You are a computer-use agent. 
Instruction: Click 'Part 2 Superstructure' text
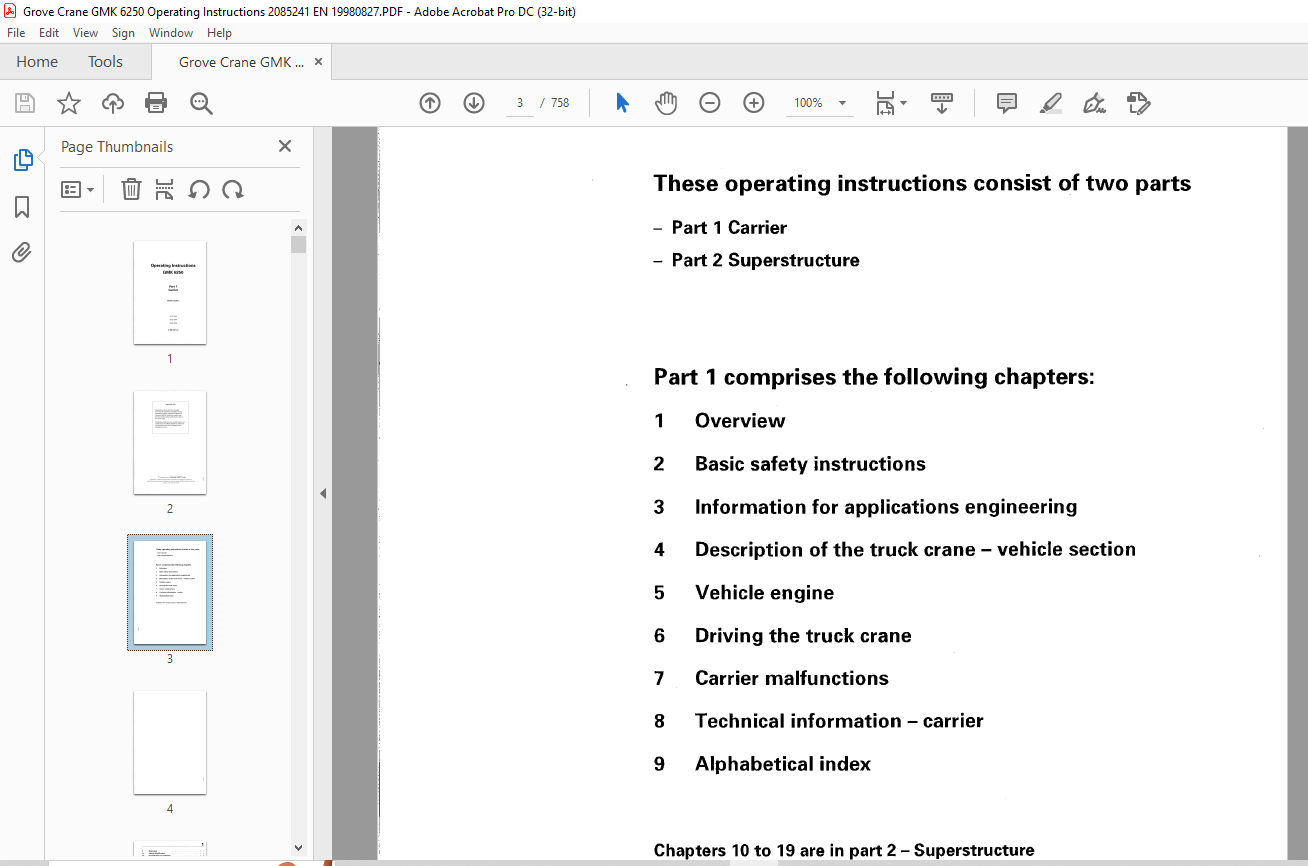coord(765,260)
